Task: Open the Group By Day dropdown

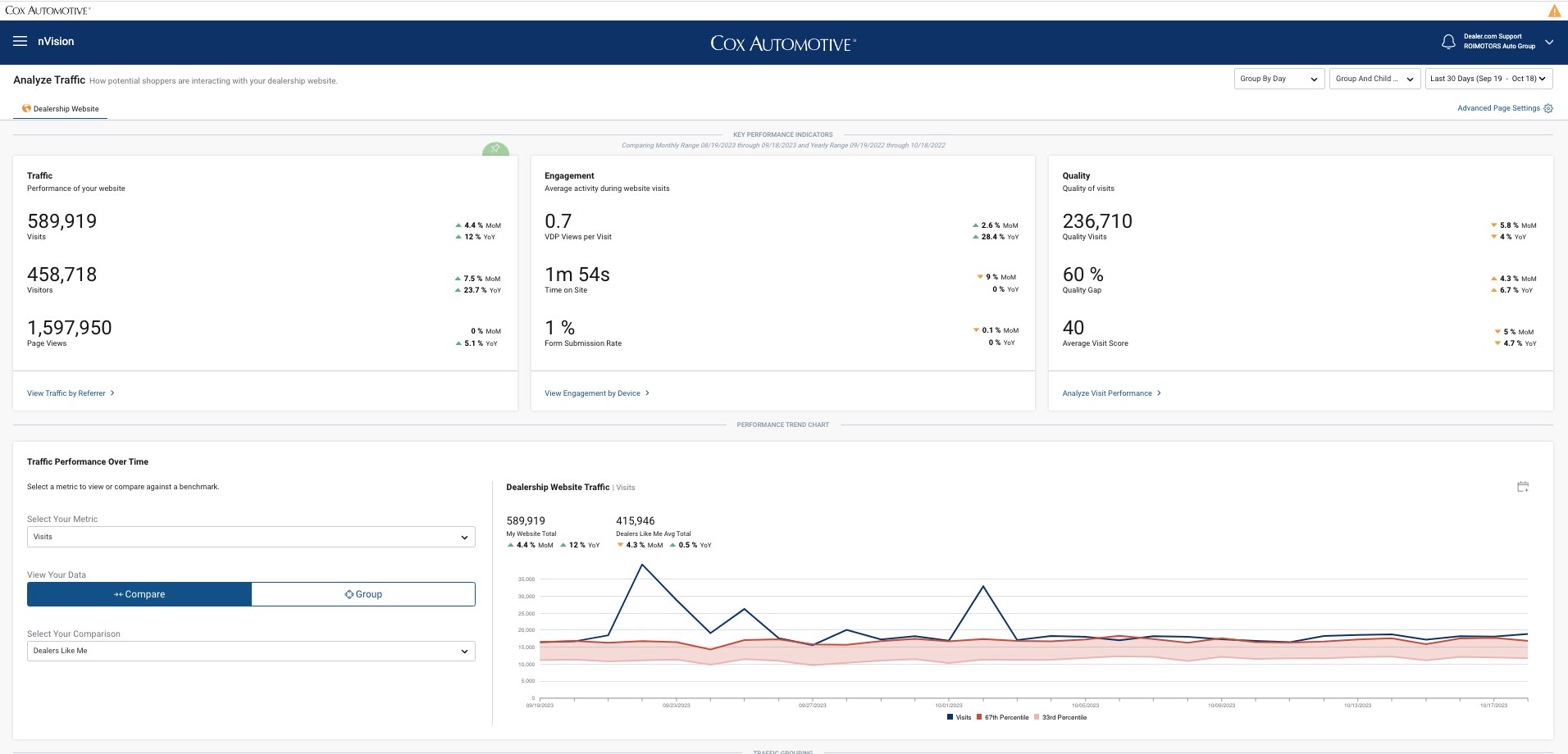Action: click(1279, 79)
